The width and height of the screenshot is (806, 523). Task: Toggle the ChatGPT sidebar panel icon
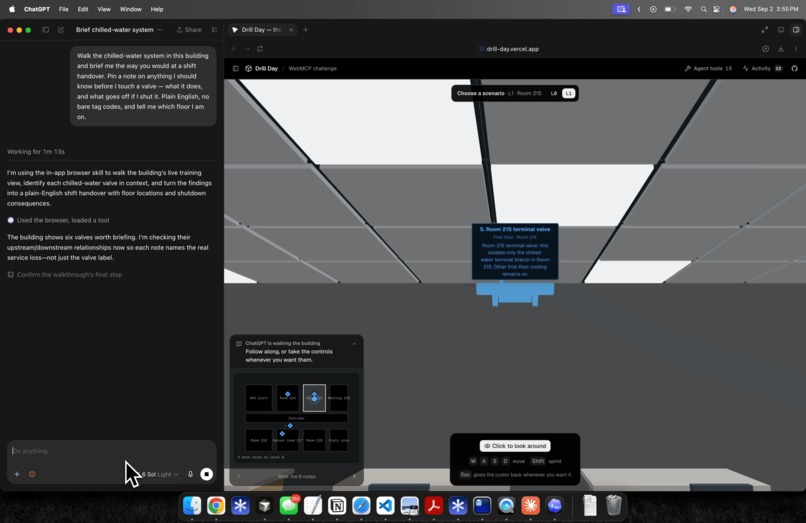click(46, 30)
